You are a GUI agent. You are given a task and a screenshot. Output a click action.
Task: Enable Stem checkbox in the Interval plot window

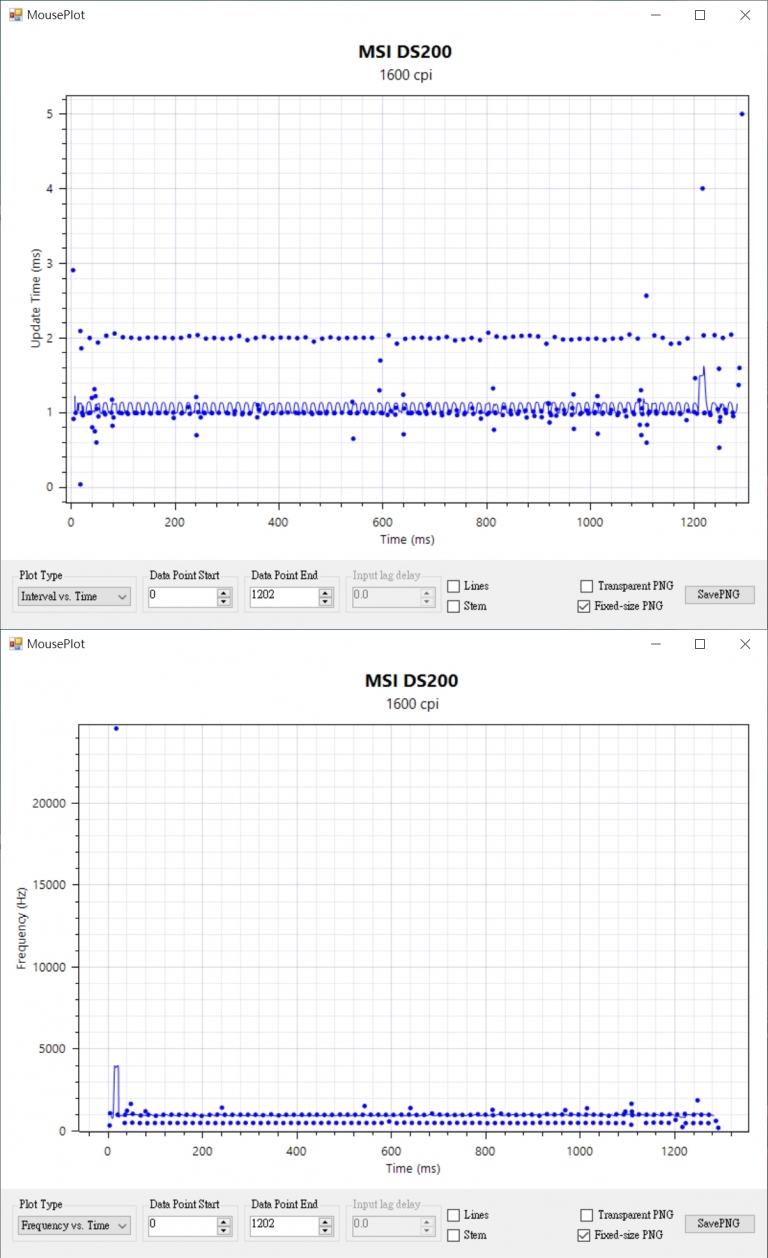coord(454,606)
